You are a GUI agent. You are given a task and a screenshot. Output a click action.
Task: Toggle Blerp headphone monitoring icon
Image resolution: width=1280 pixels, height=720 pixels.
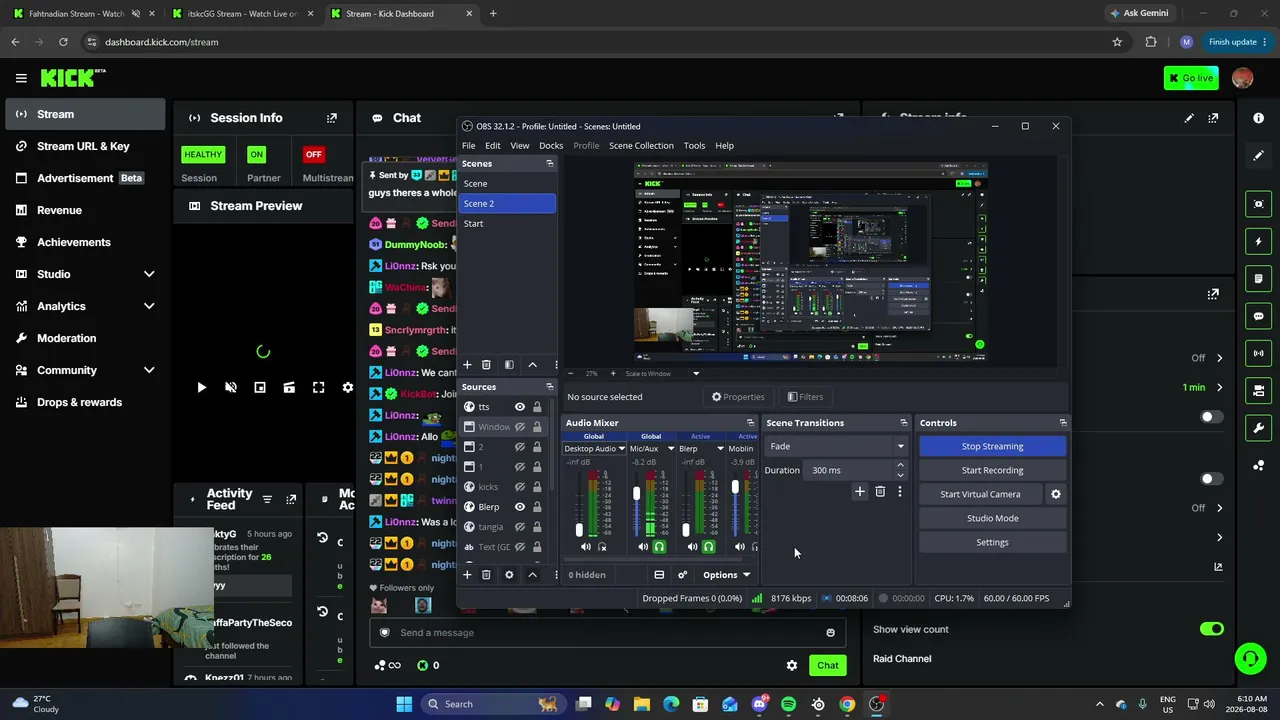[x=708, y=547]
